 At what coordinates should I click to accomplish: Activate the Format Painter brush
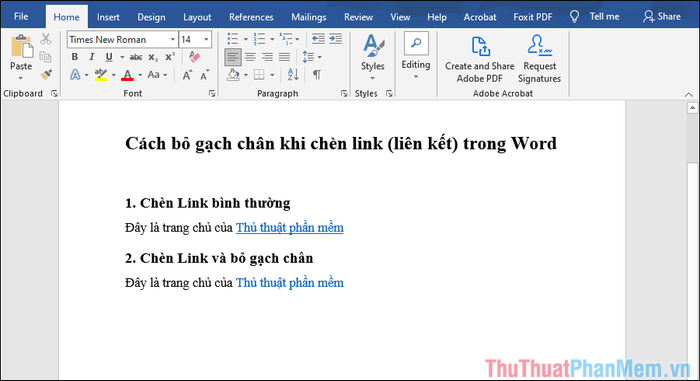[46, 75]
